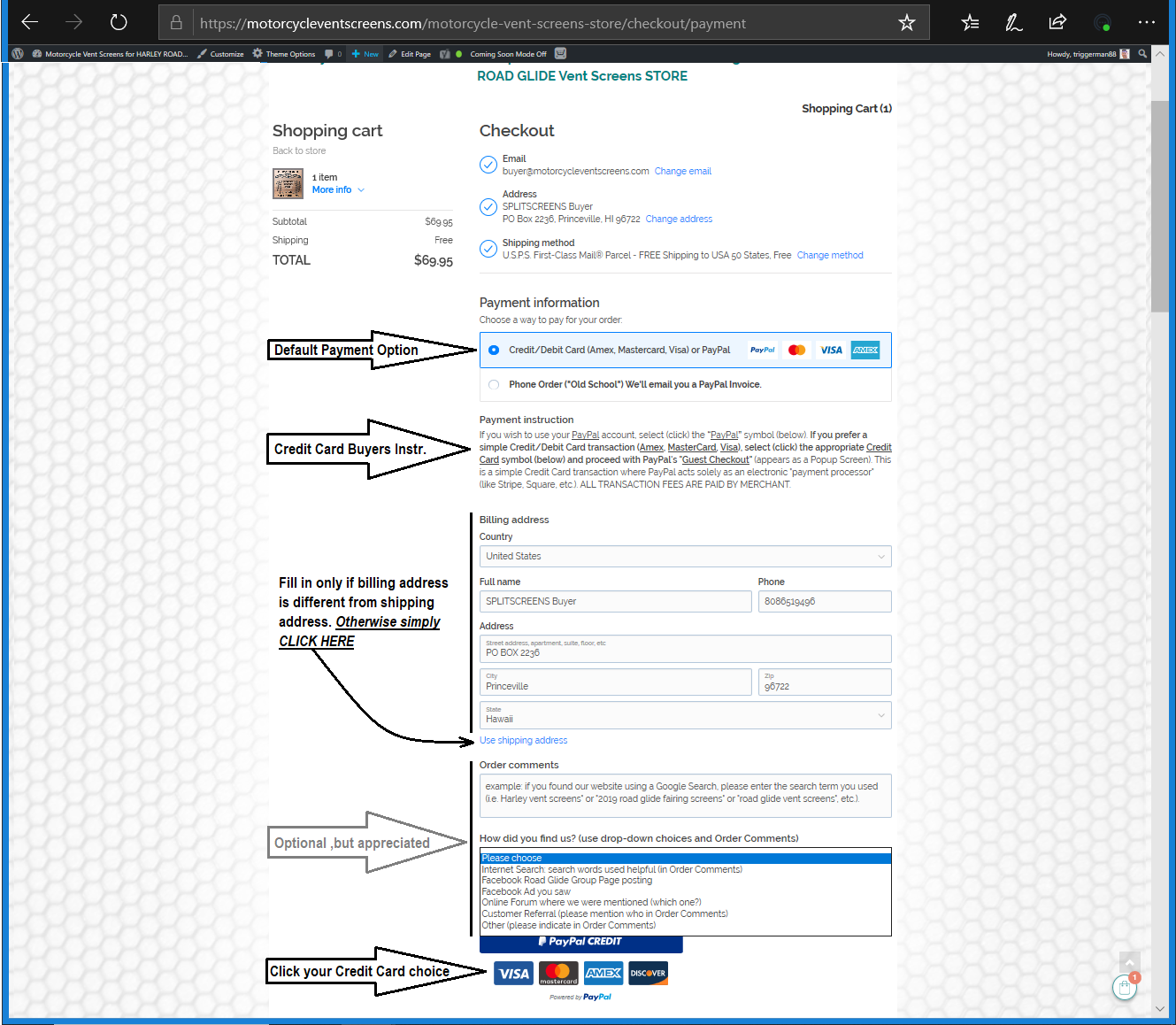Click the padlock site security icon
Viewport: 1176px width, 1025px height.
(176, 23)
